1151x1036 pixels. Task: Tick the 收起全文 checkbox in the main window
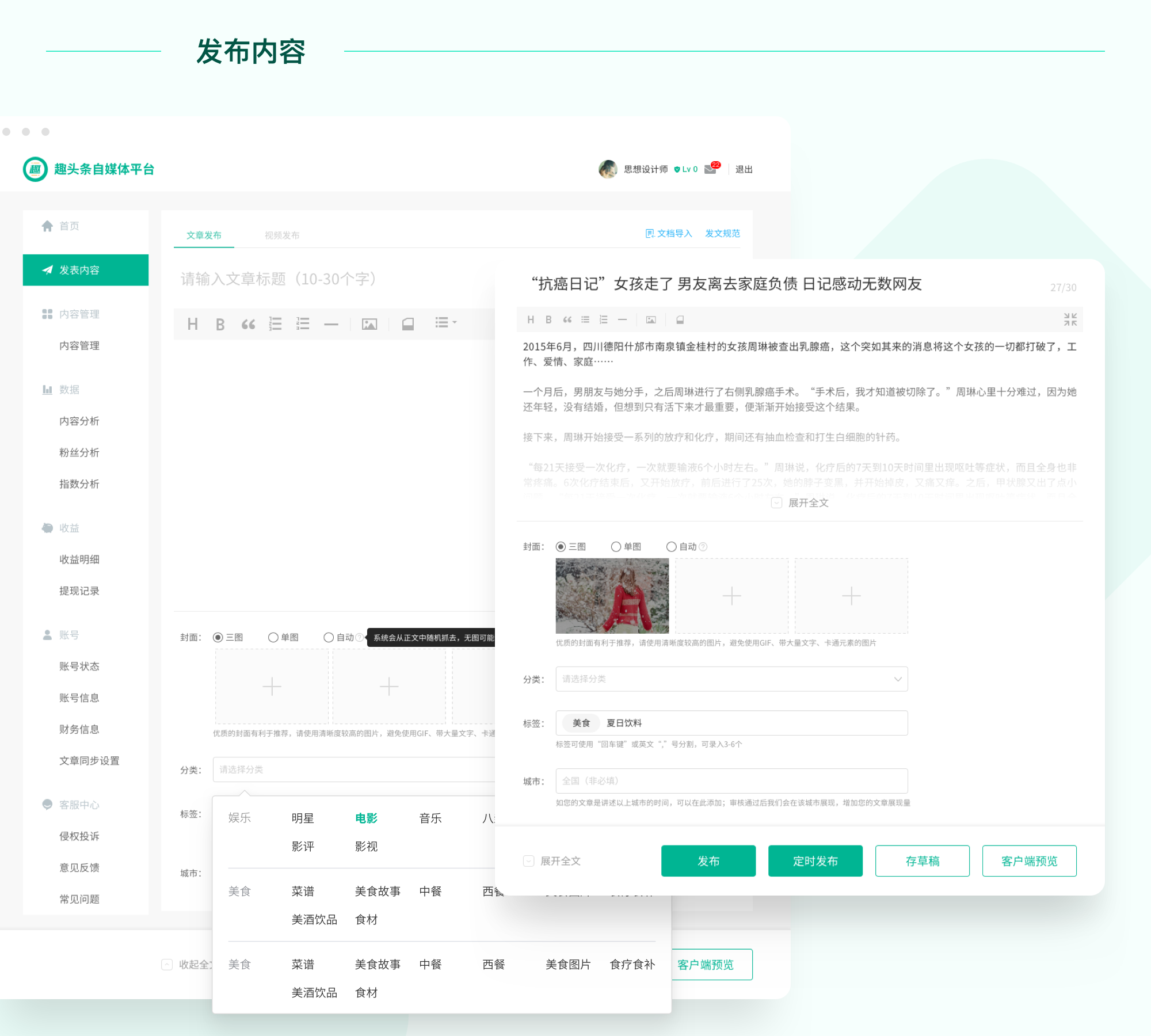coord(167,965)
